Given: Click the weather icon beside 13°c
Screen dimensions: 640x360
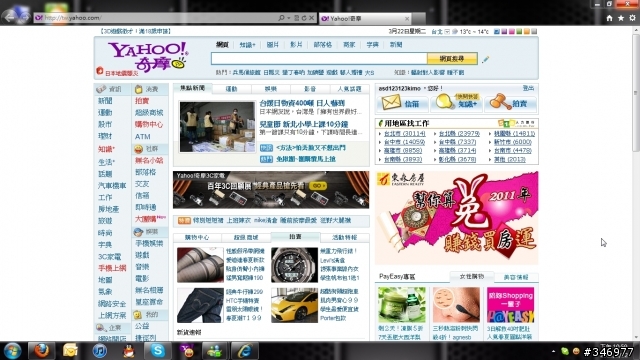Looking at the screenshot, I should (x=454, y=31).
